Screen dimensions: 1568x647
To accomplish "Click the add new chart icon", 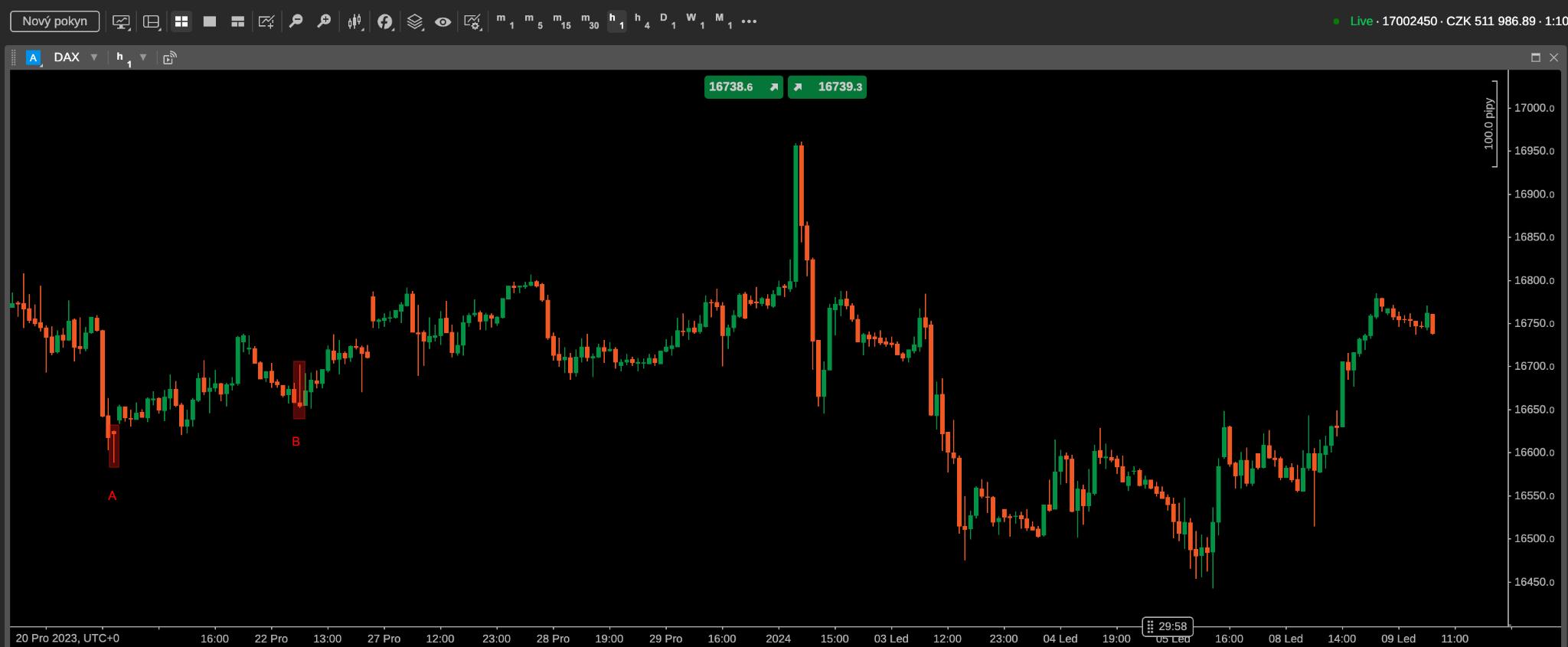I will point(266,21).
